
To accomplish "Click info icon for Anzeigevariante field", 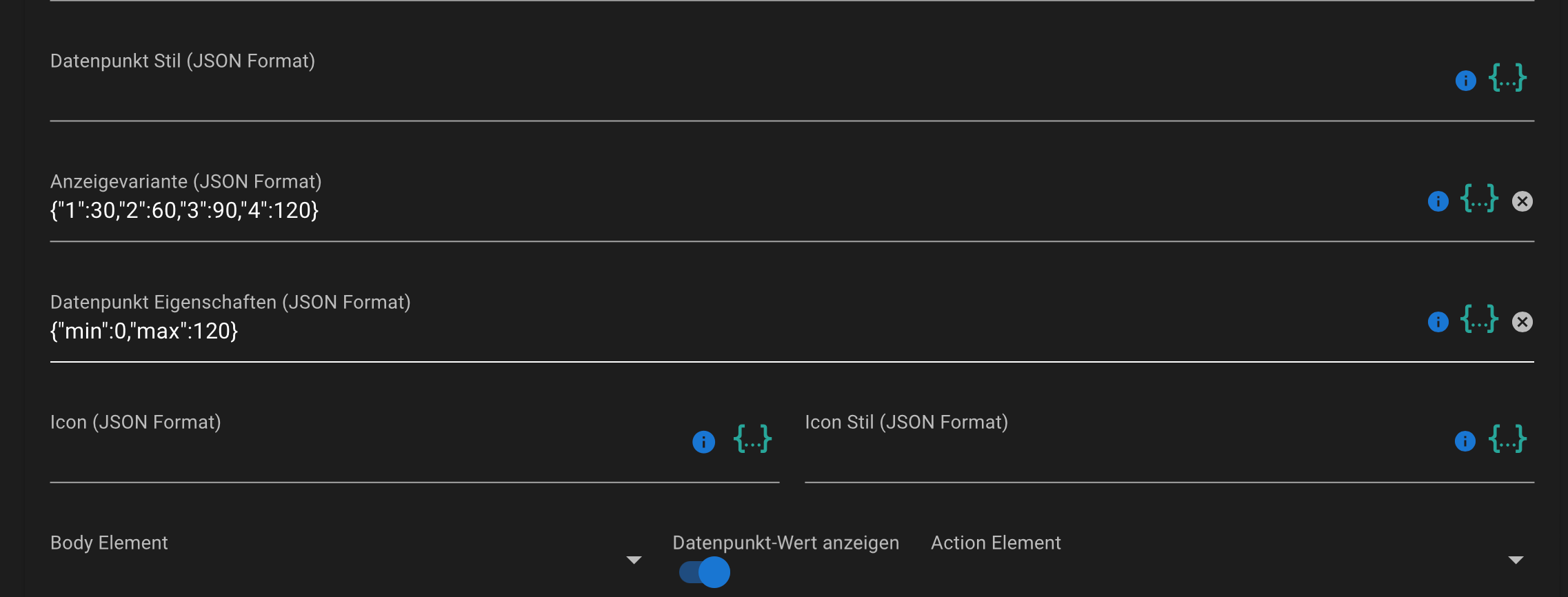I will click(x=1438, y=201).
